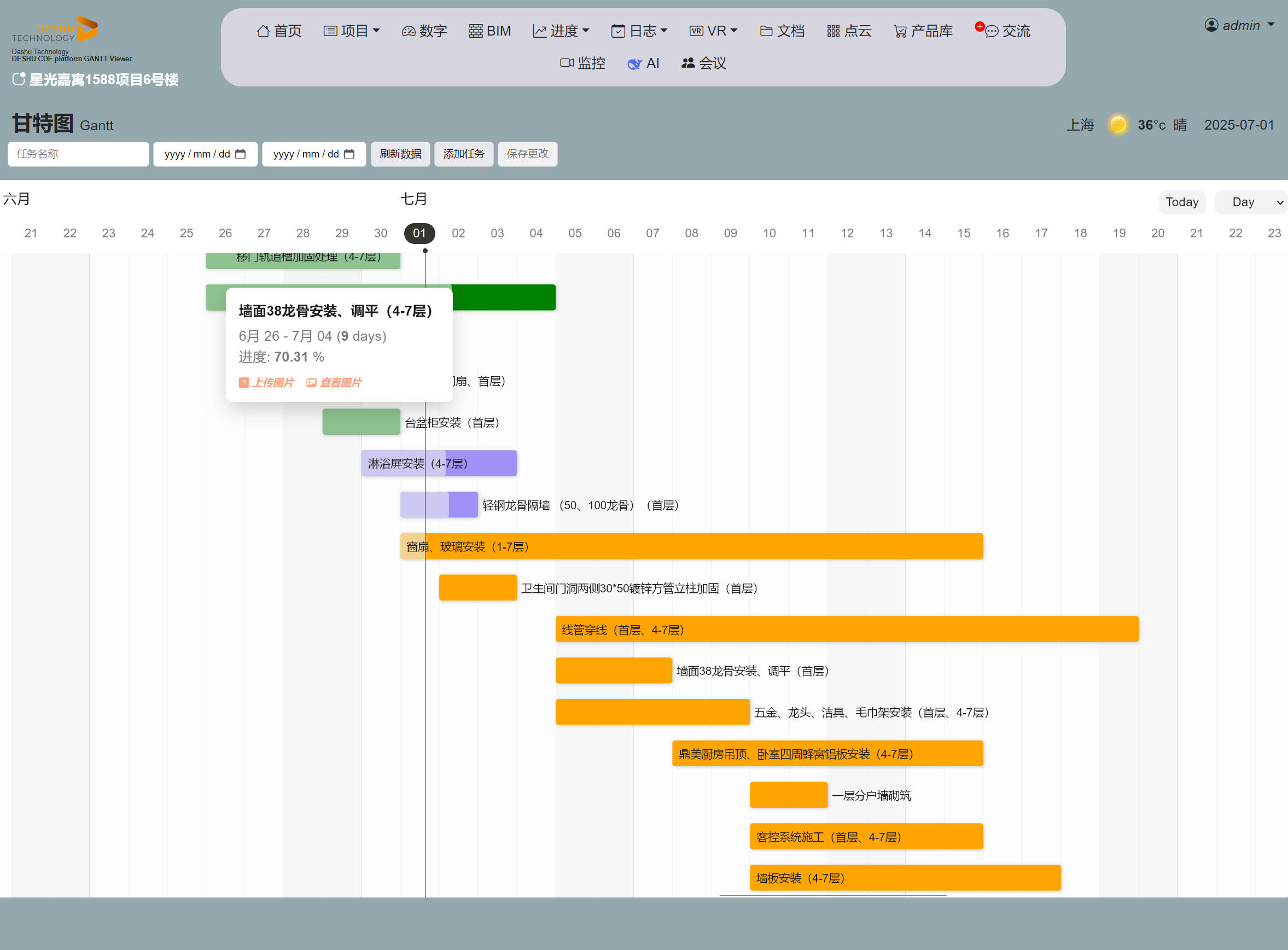Click the camera icon for 监控
The width and height of the screenshot is (1288, 950).
[567, 63]
